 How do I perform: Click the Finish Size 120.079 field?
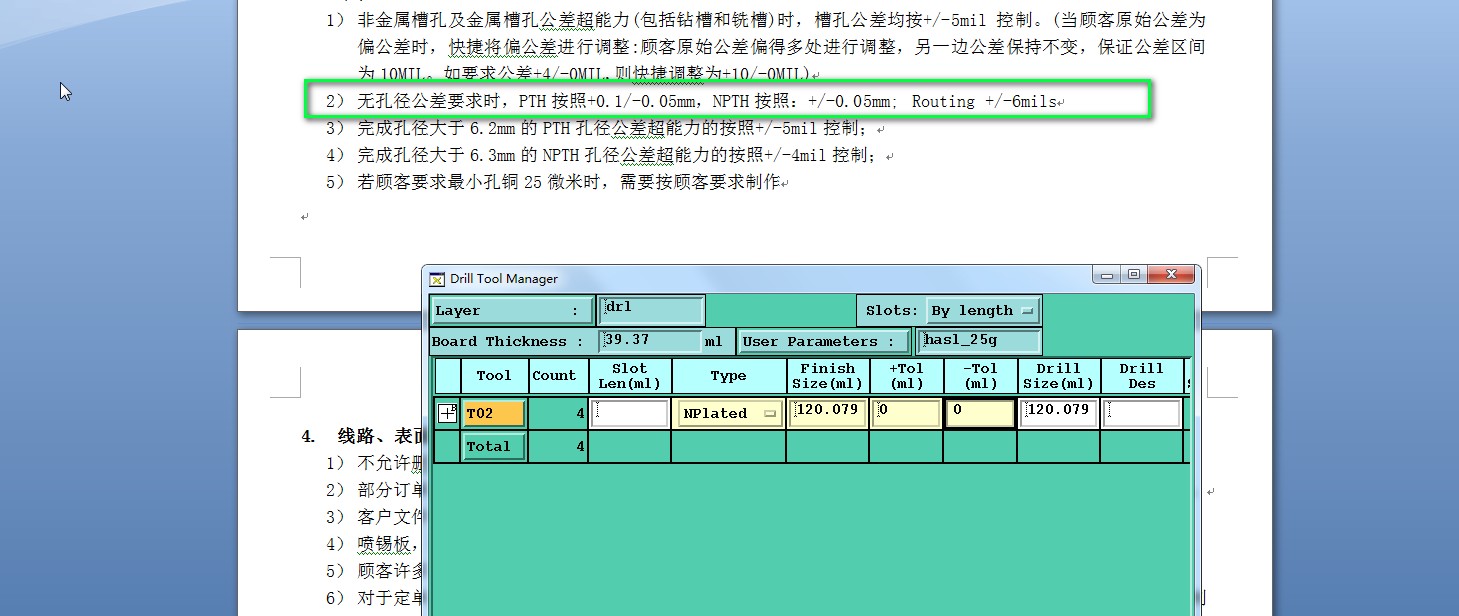[827, 413]
